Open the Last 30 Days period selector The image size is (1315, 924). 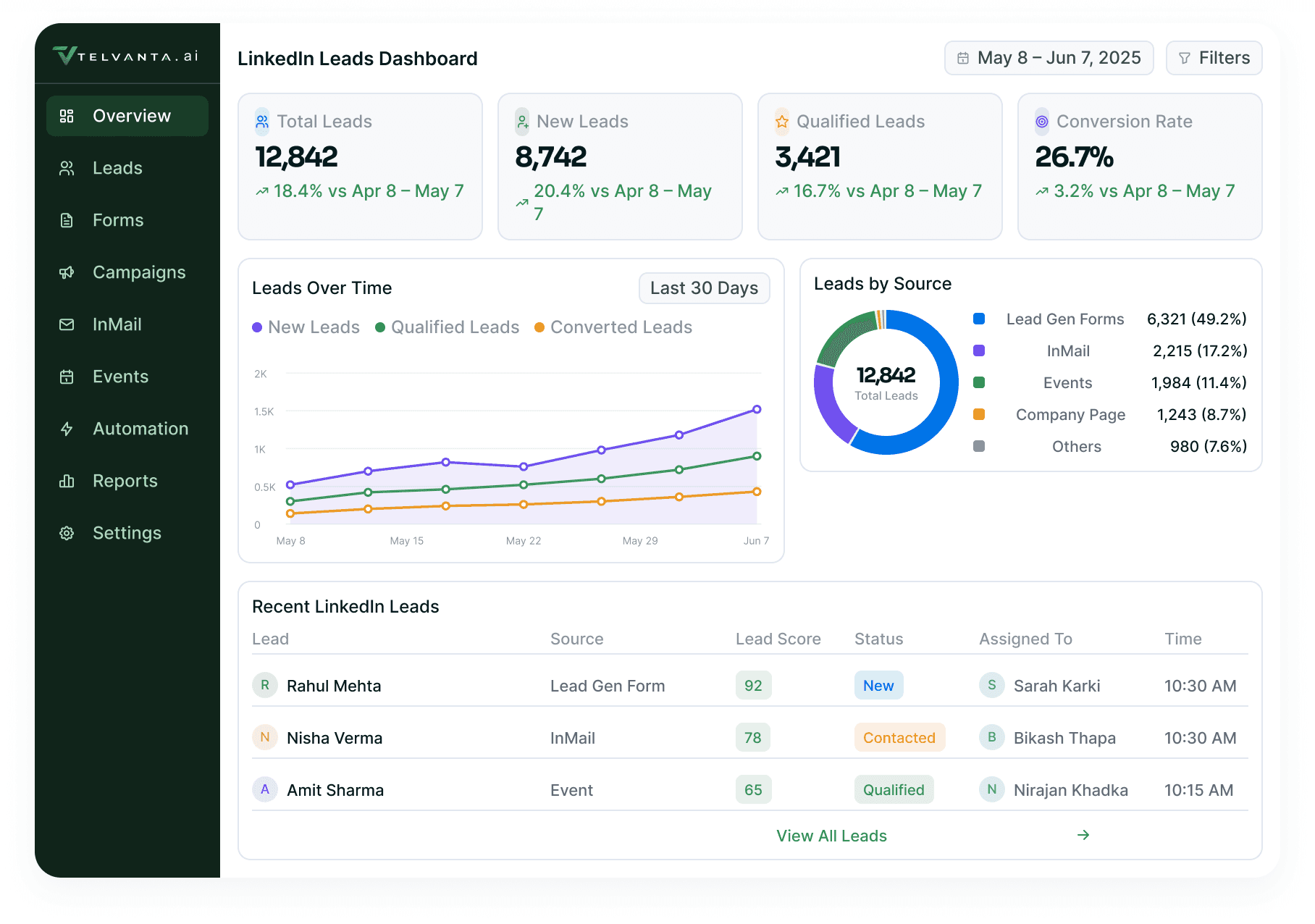(704, 288)
